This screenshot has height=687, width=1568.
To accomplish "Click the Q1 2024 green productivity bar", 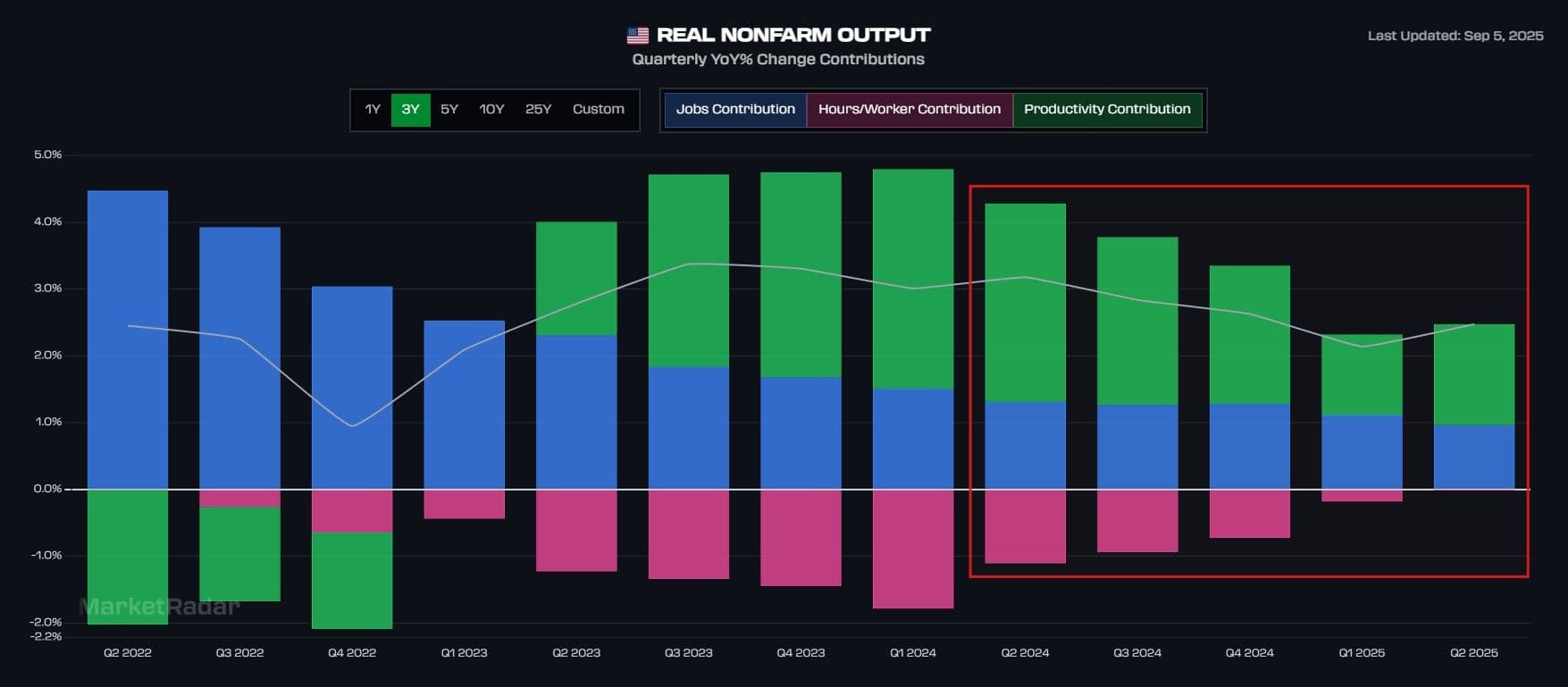I will (912, 279).
